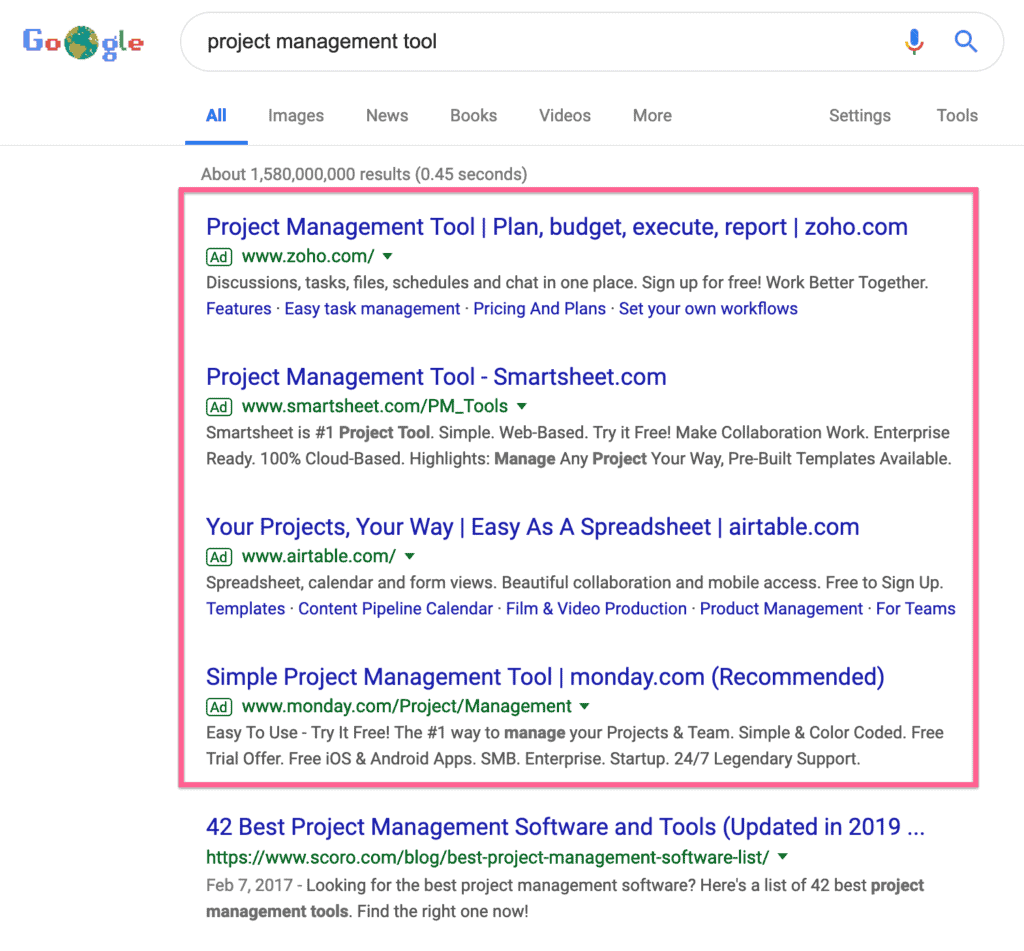Click the Ad badge beside www.zoho.com
1024x951 pixels.
(x=219, y=257)
